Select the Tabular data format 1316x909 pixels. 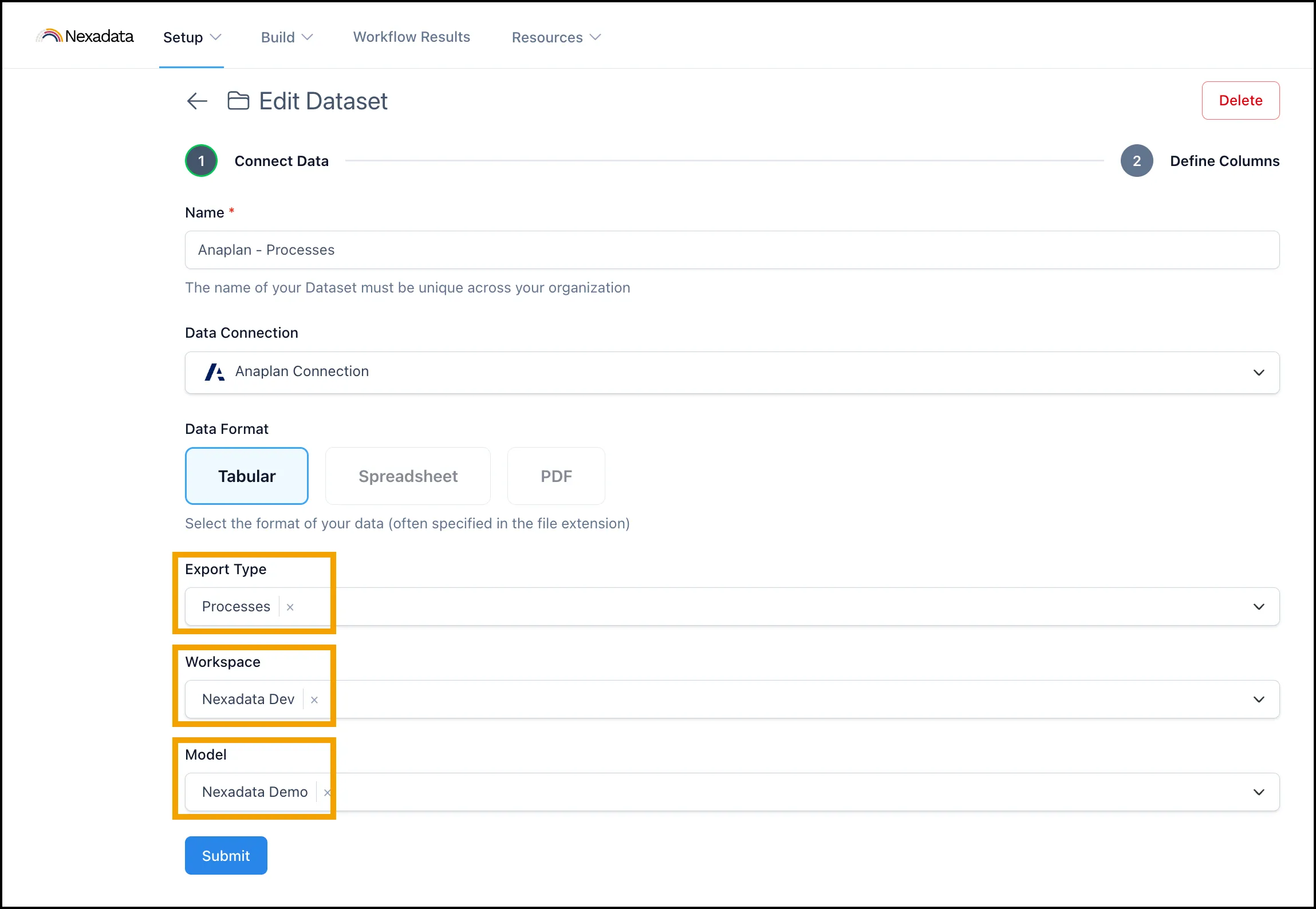247,476
